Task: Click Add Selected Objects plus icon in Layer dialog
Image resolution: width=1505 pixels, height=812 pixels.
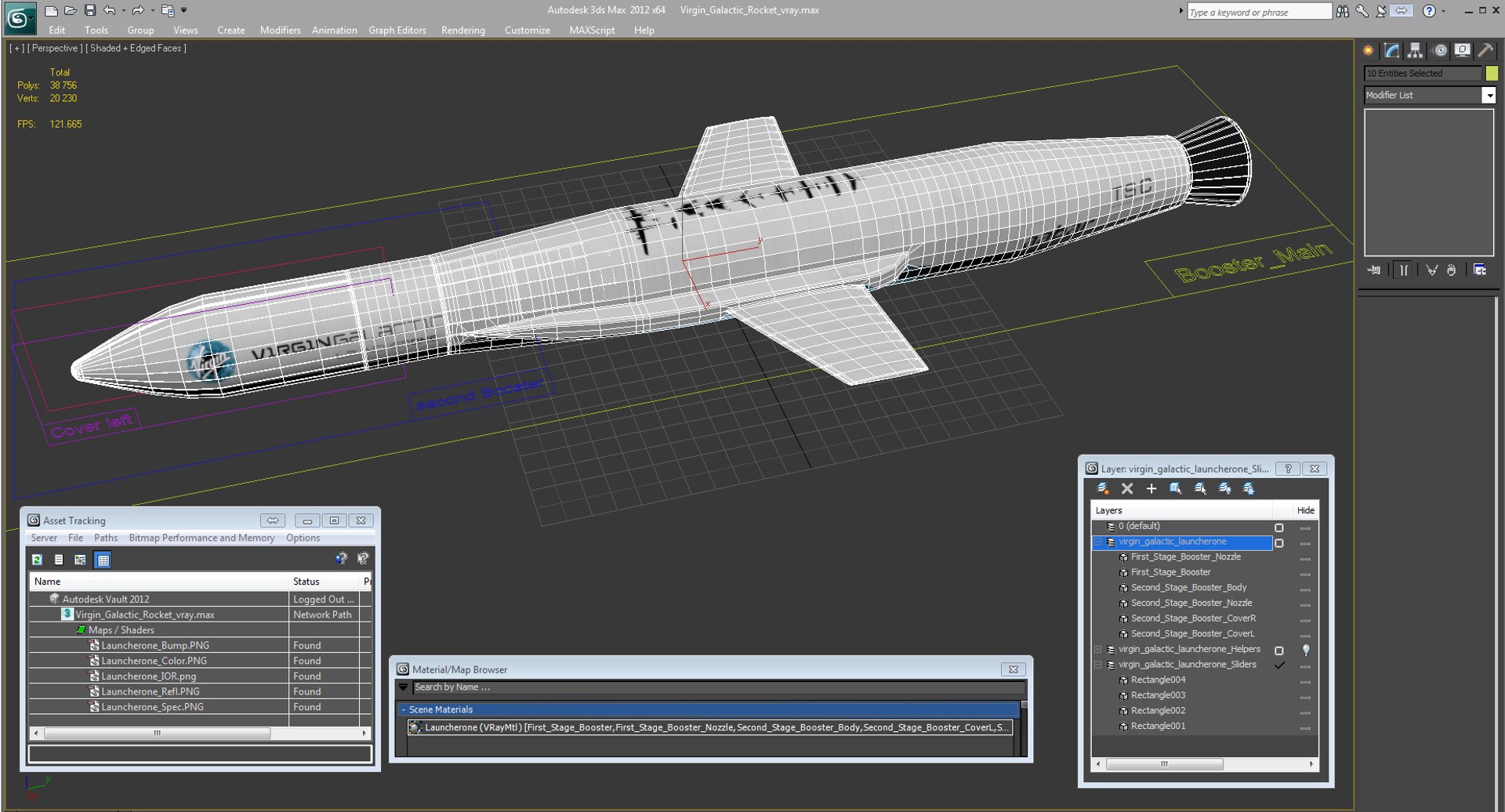Action: pyautogui.click(x=1151, y=488)
